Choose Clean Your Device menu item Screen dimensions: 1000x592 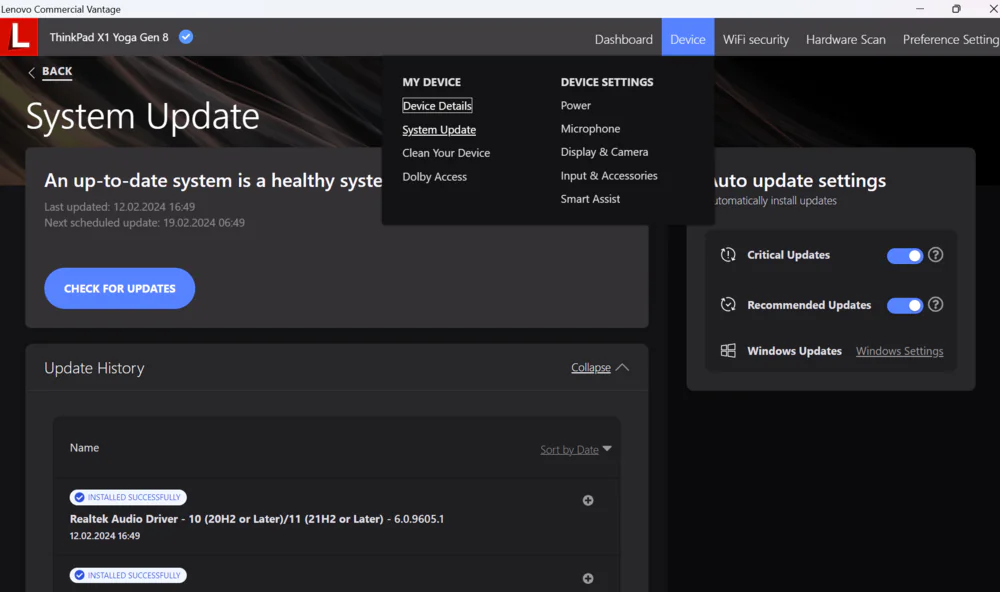coord(446,153)
